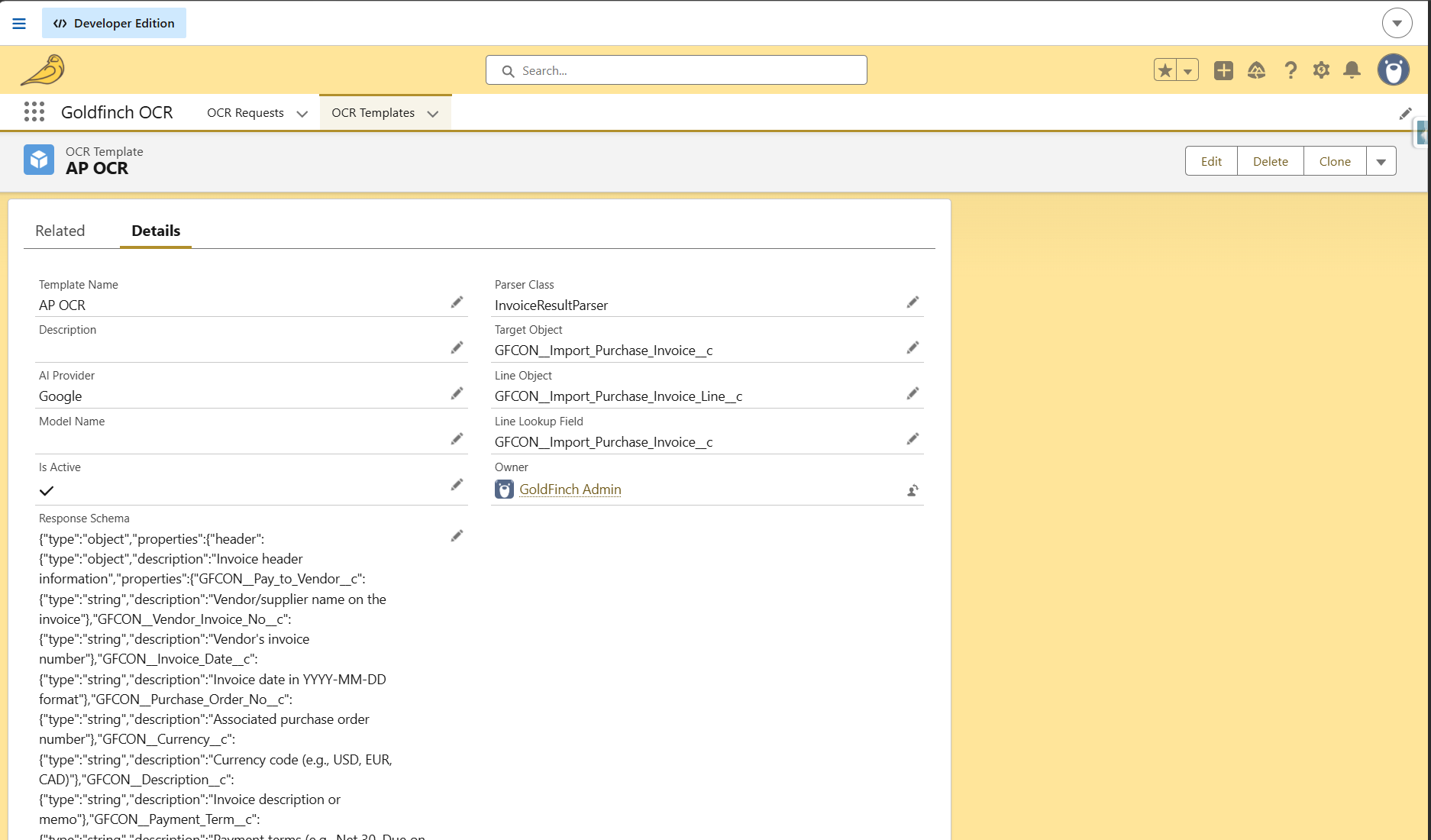This screenshot has height=840, width=1431.
Task: Toggle the Is Active checkmark
Action: [x=47, y=491]
